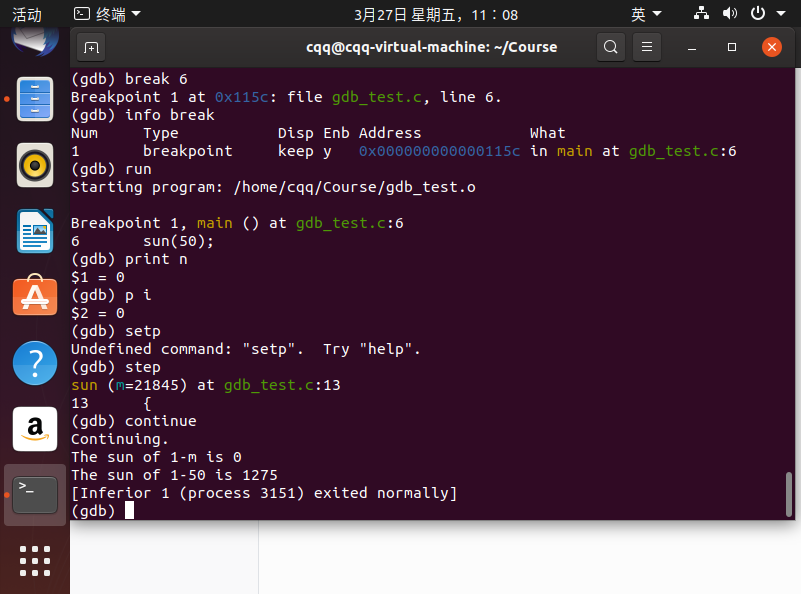Viewport: 801px width, 594px height.
Task: Click text "Breakpoint 1 at 0x115c"
Action: click(x=169, y=97)
